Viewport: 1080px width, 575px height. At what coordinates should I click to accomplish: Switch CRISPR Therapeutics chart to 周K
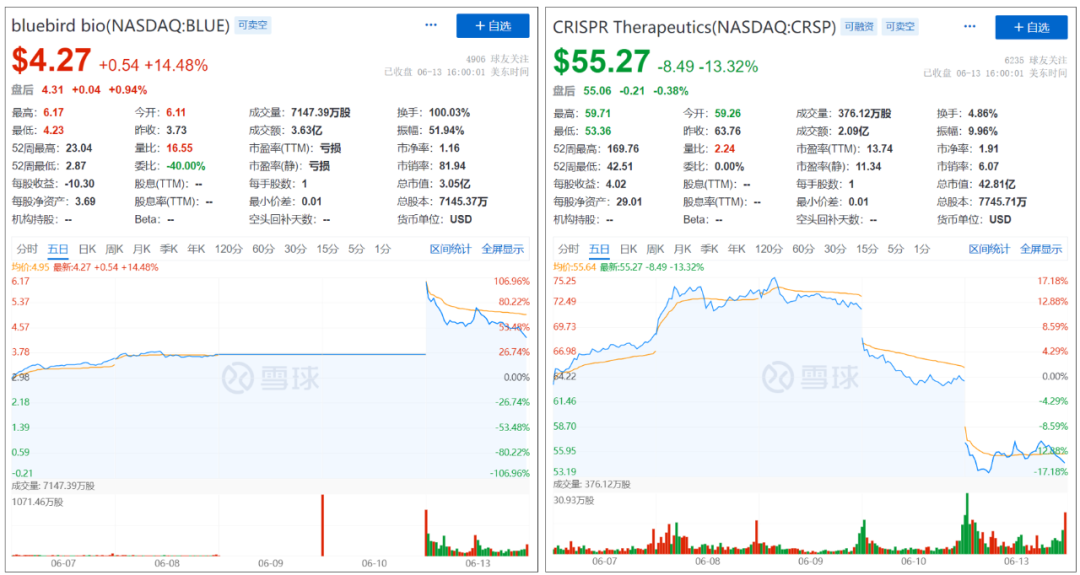pyautogui.click(x=654, y=249)
